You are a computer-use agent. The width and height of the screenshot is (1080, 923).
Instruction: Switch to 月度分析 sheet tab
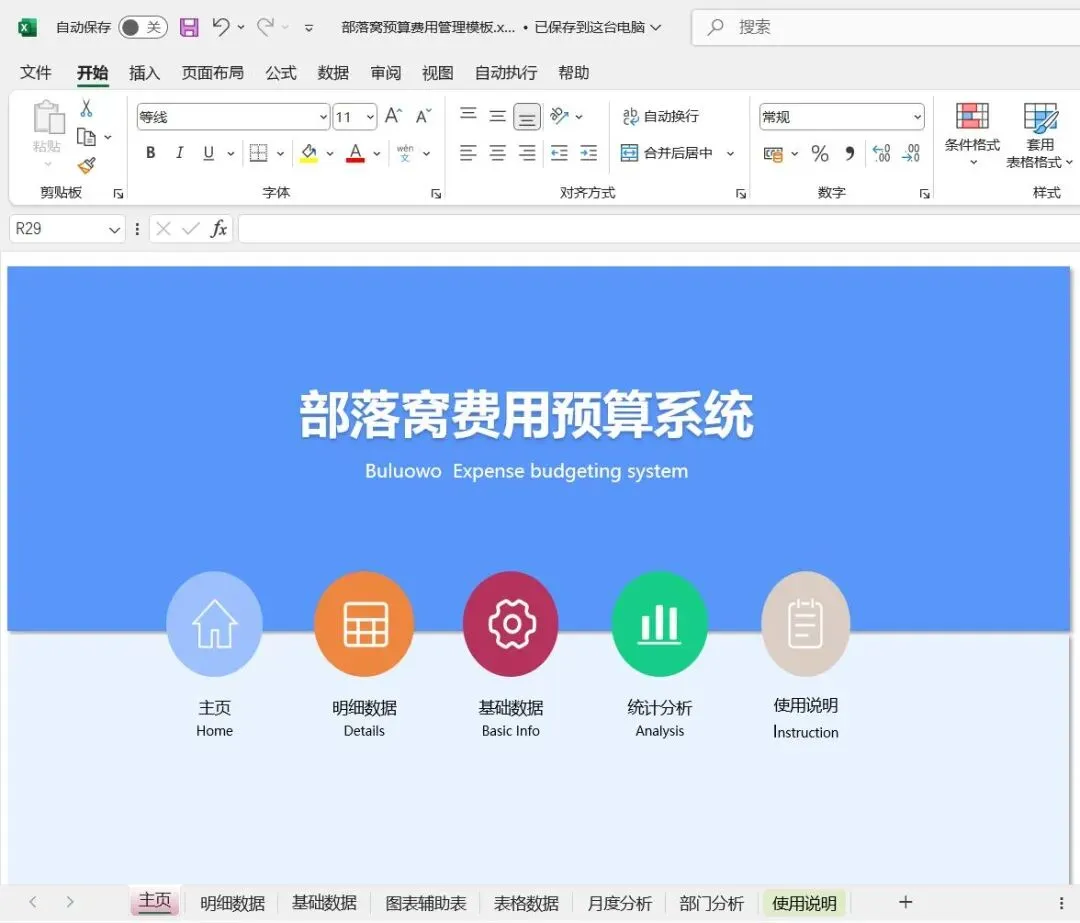(619, 903)
